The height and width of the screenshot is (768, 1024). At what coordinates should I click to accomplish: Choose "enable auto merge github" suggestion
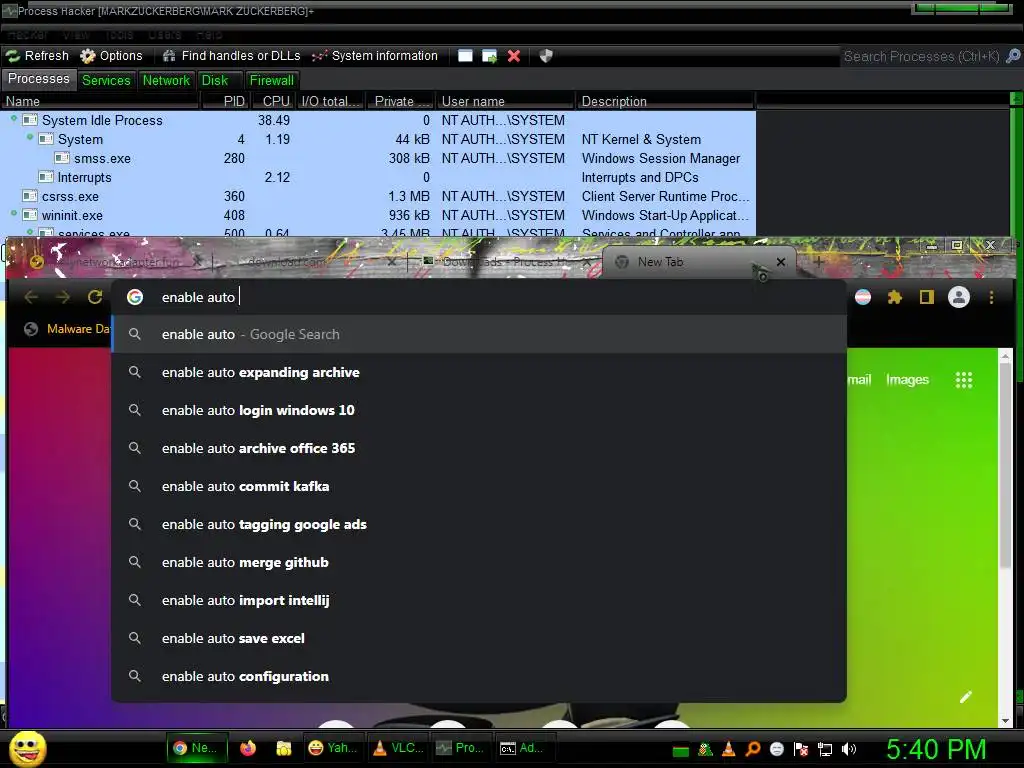(479, 562)
